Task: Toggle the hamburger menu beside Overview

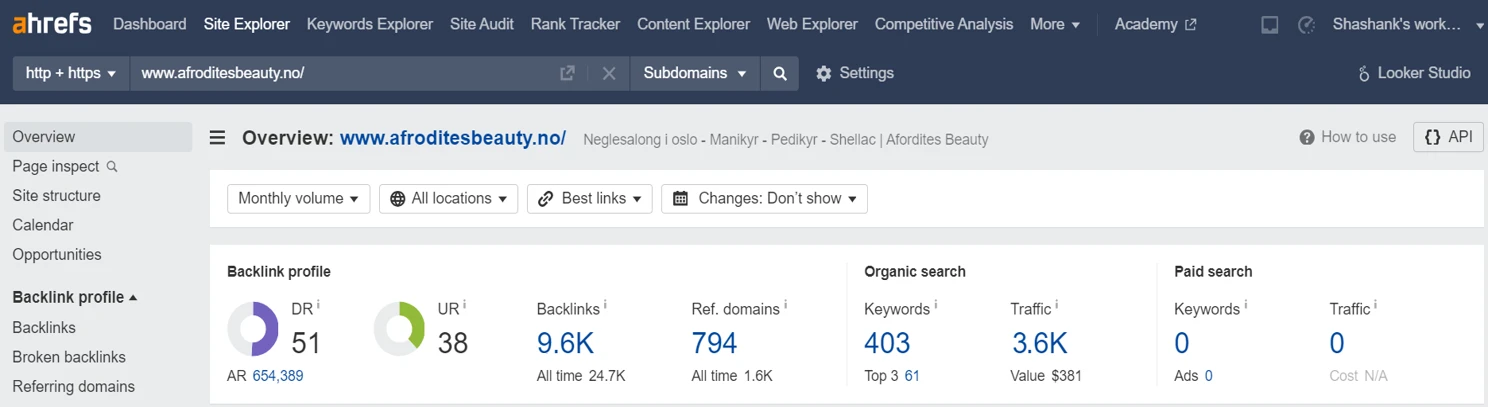Action: coord(217,138)
